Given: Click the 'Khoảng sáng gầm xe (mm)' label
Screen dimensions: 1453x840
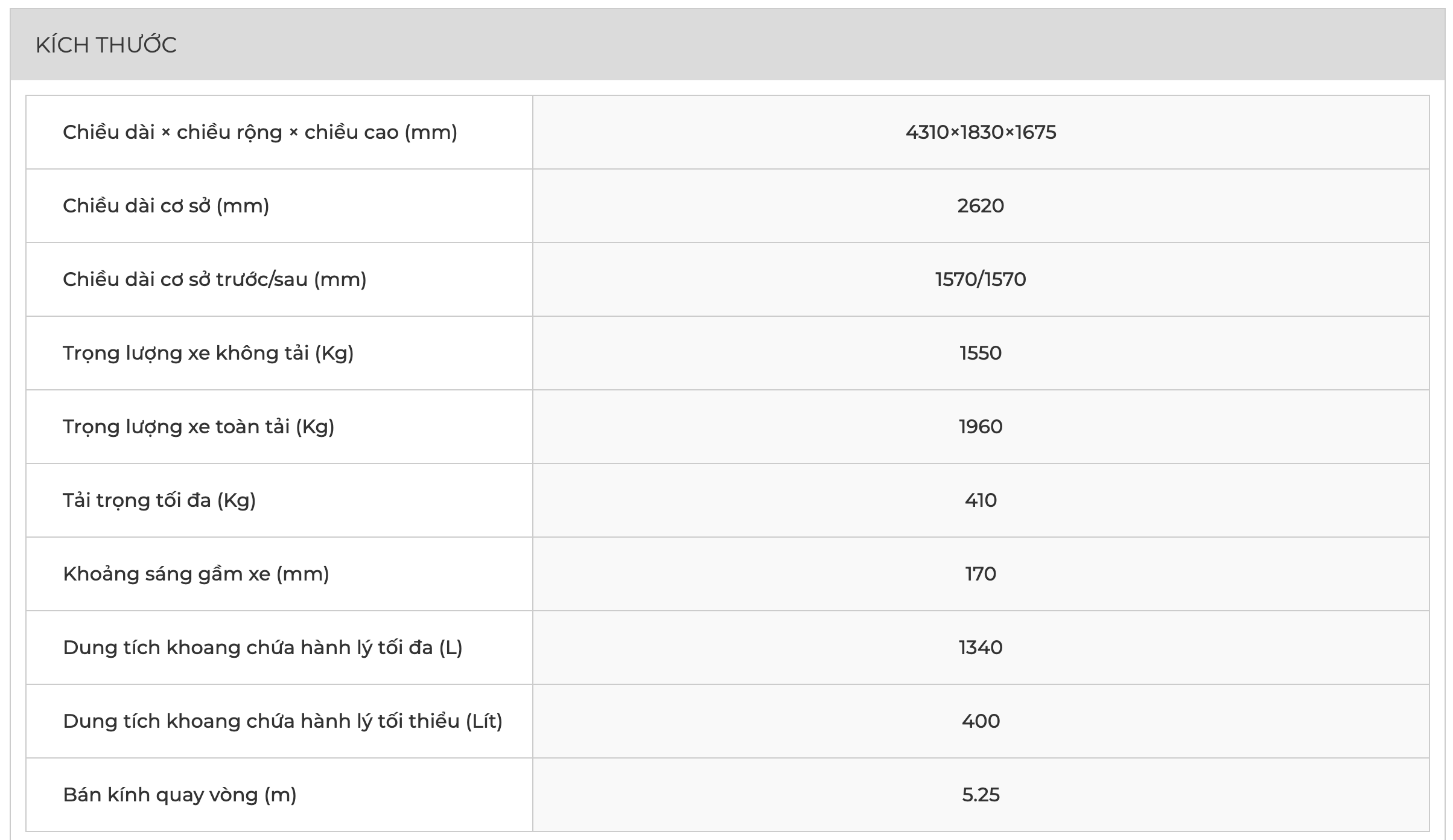Looking at the screenshot, I should [196, 574].
